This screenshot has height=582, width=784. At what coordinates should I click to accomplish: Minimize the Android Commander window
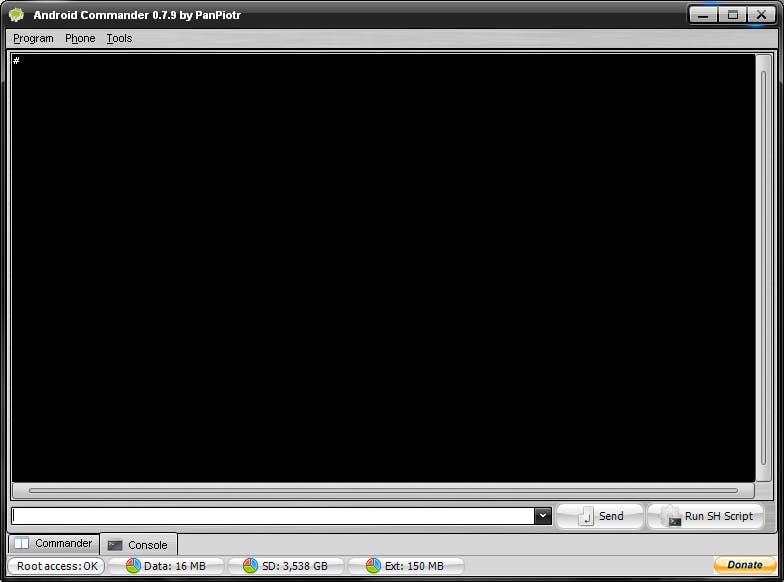click(x=703, y=15)
